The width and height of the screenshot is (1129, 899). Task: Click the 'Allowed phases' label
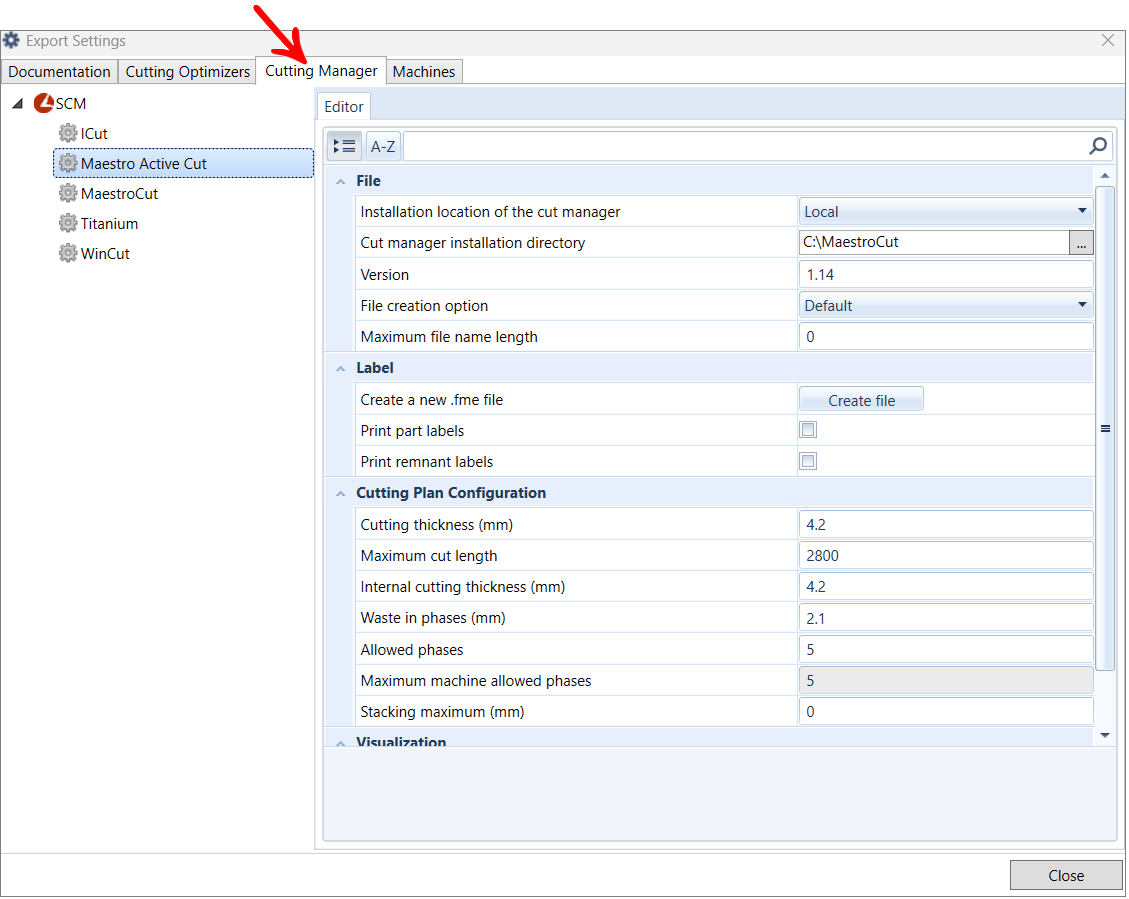coord(411,649)
